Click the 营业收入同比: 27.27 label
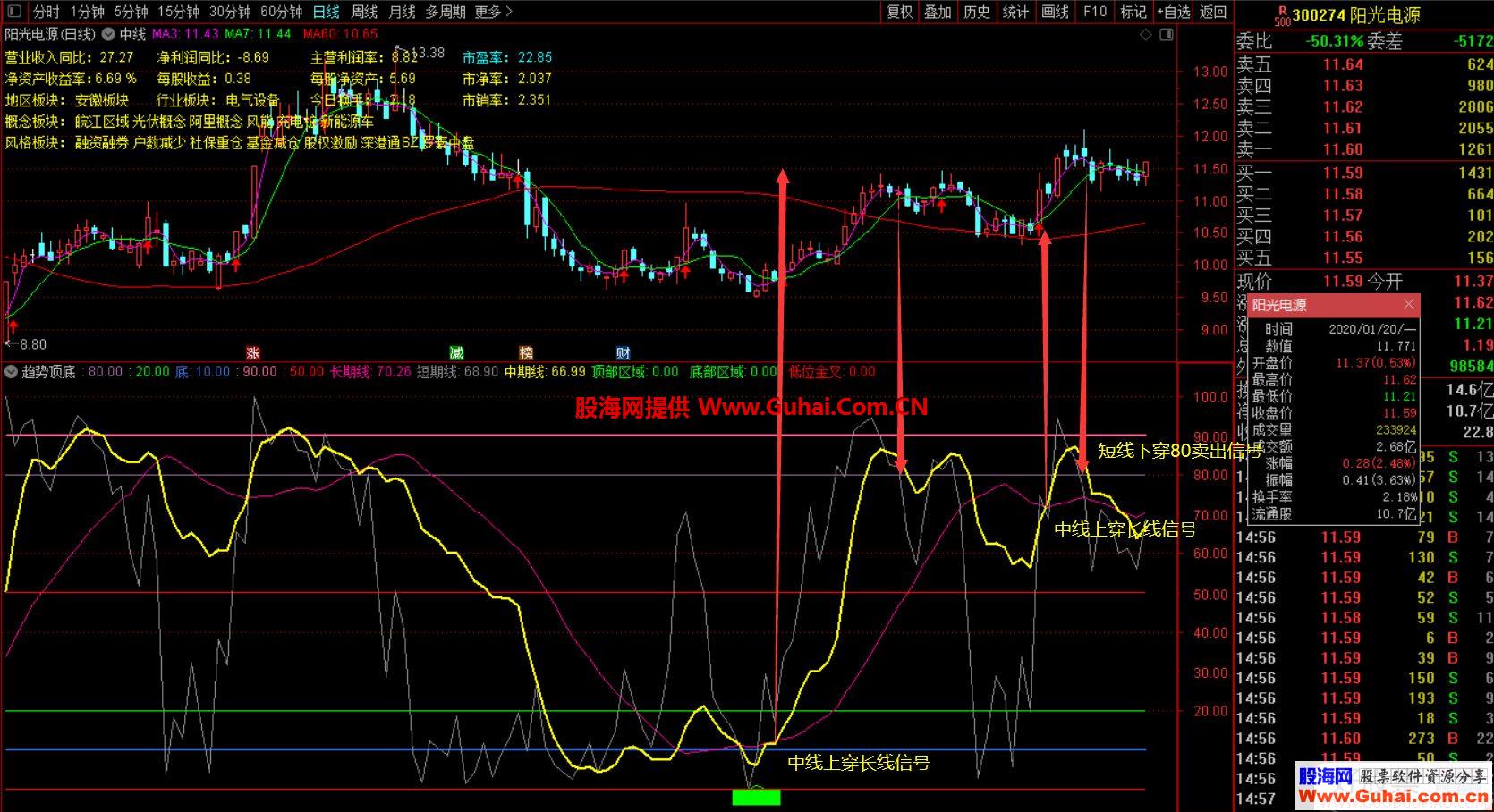This screenshot has height=812, width=1494. (x=69, y=57)
